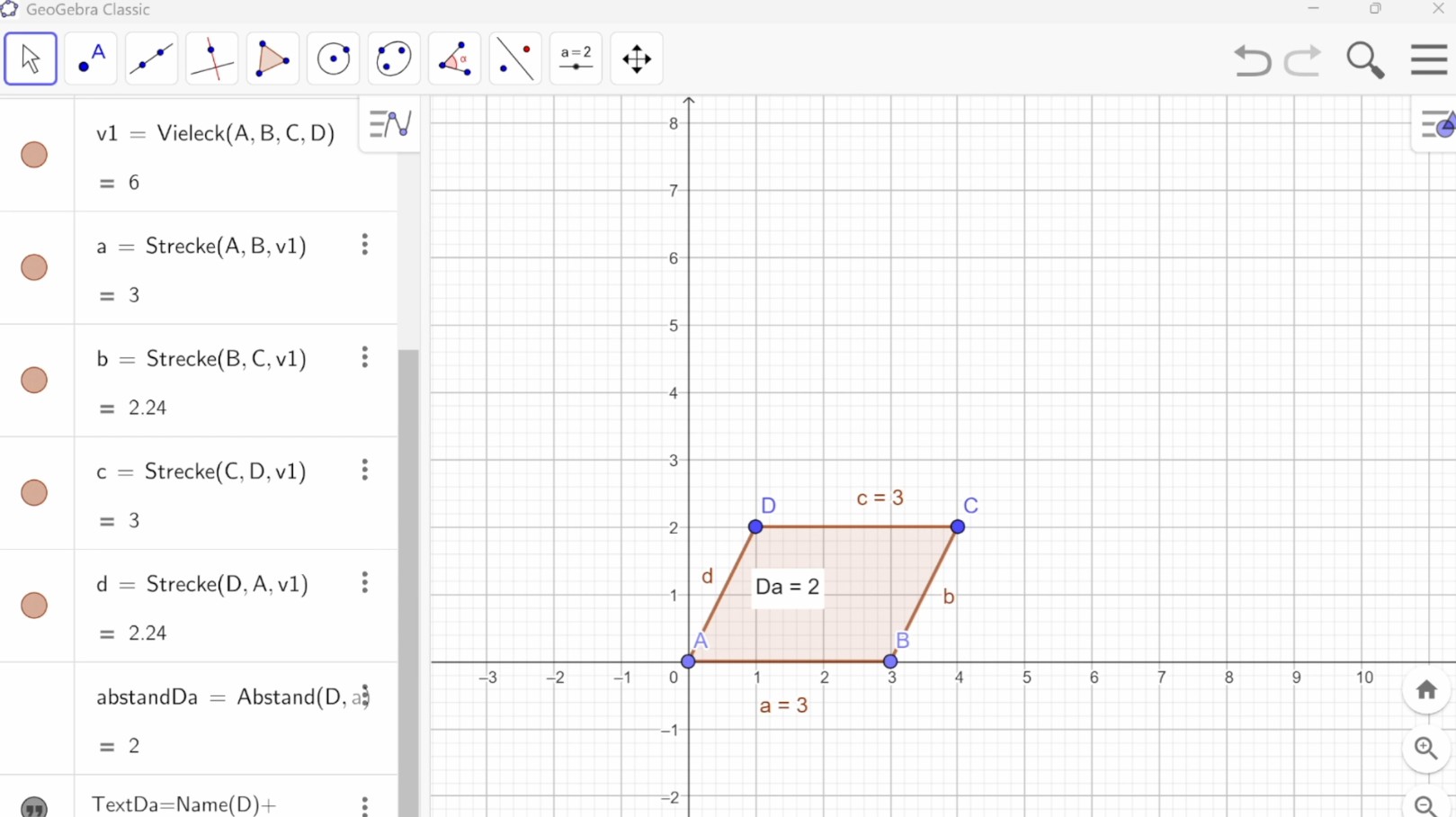Select the Angle measurement tool
The image size is (1456, 817).
(455, 59)
